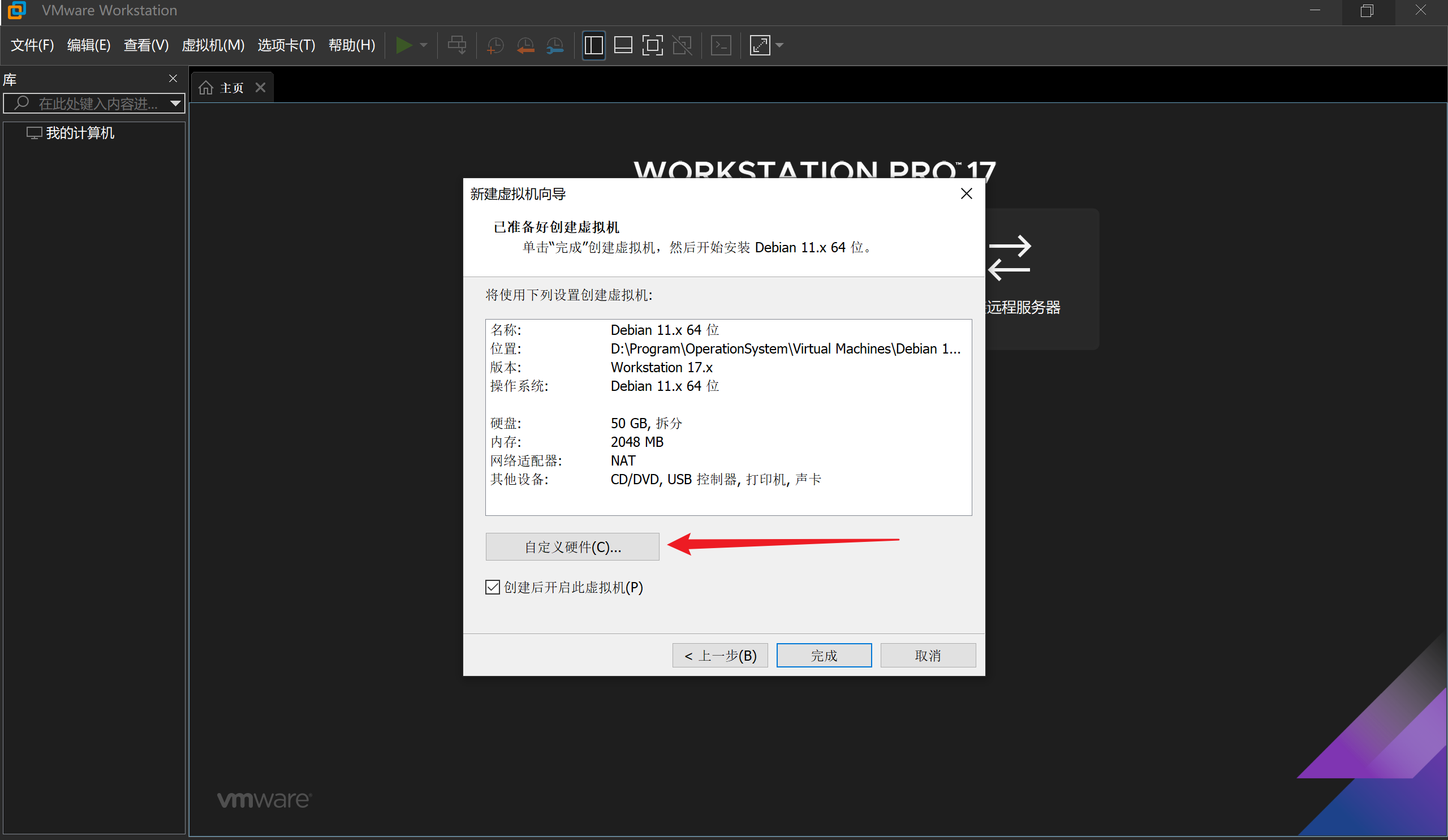Click the 操作系统 value Debian 11.x 64 位

665,386
